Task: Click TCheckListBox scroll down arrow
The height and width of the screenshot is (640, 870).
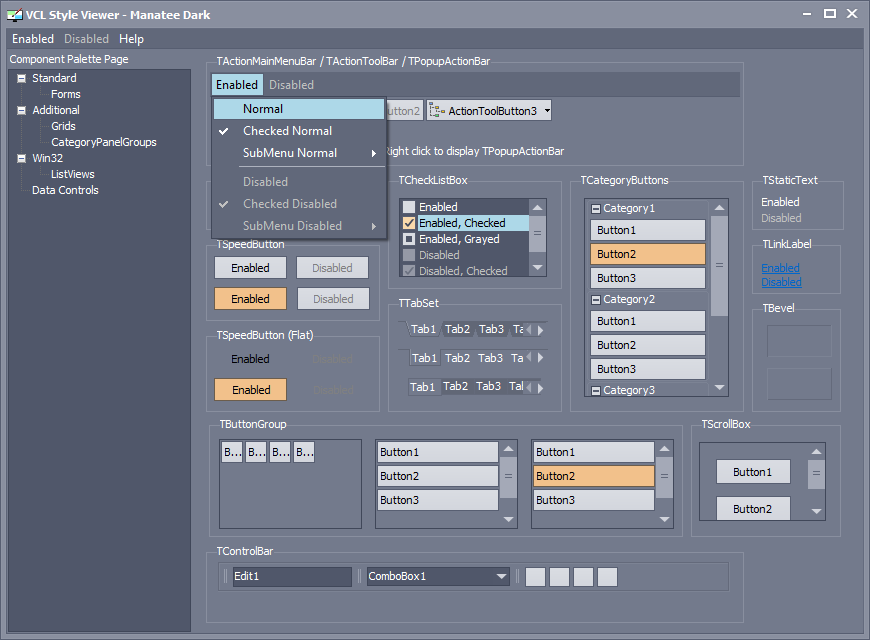Action: point(537,268)
